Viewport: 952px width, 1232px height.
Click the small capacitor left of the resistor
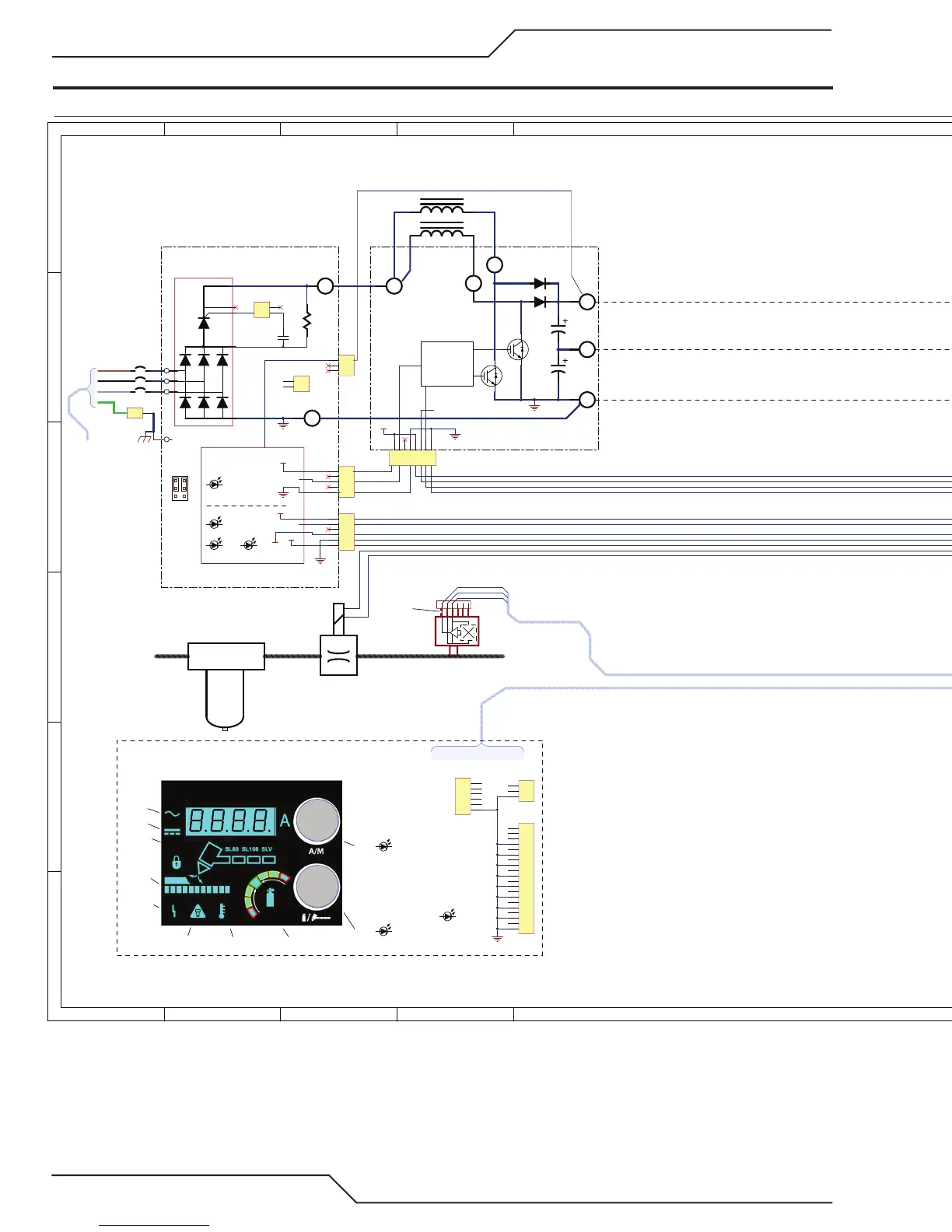point(283,339)
